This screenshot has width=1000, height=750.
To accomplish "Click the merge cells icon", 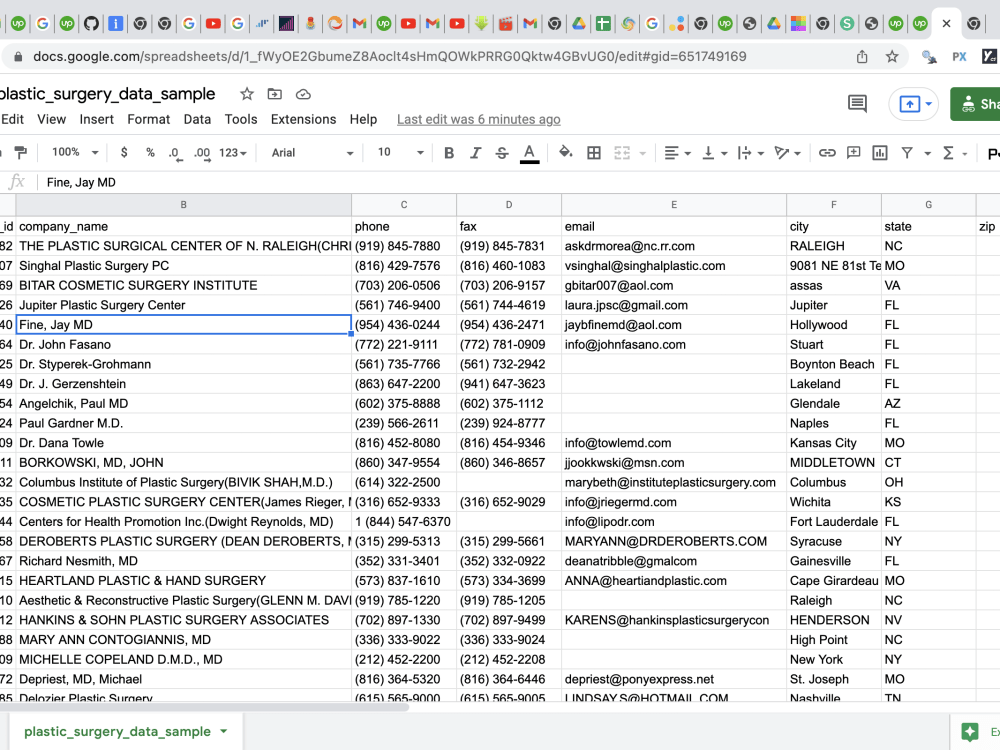I will pos(622,152).
